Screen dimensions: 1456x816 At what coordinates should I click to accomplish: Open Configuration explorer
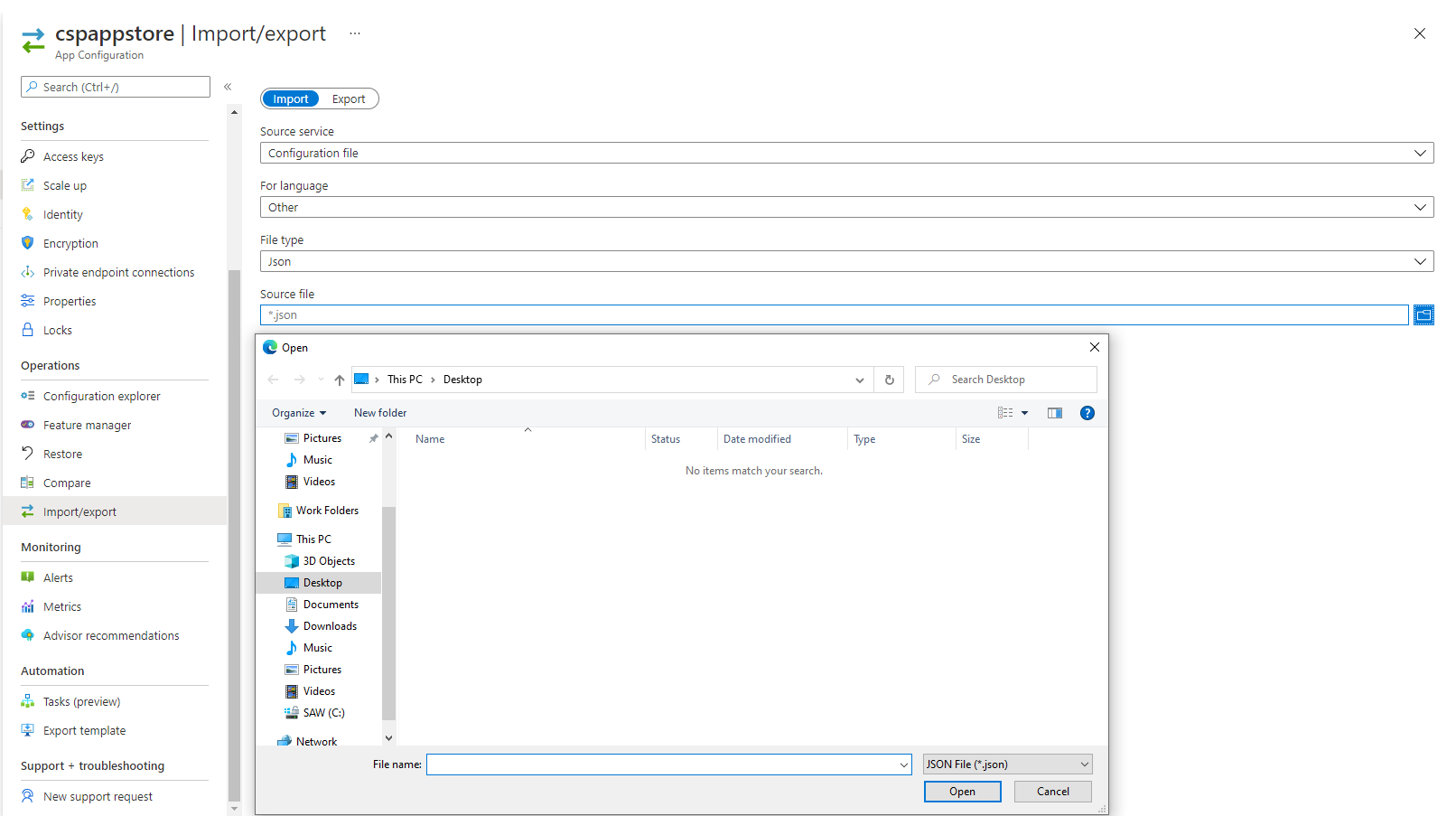click(x=101, y=396)
